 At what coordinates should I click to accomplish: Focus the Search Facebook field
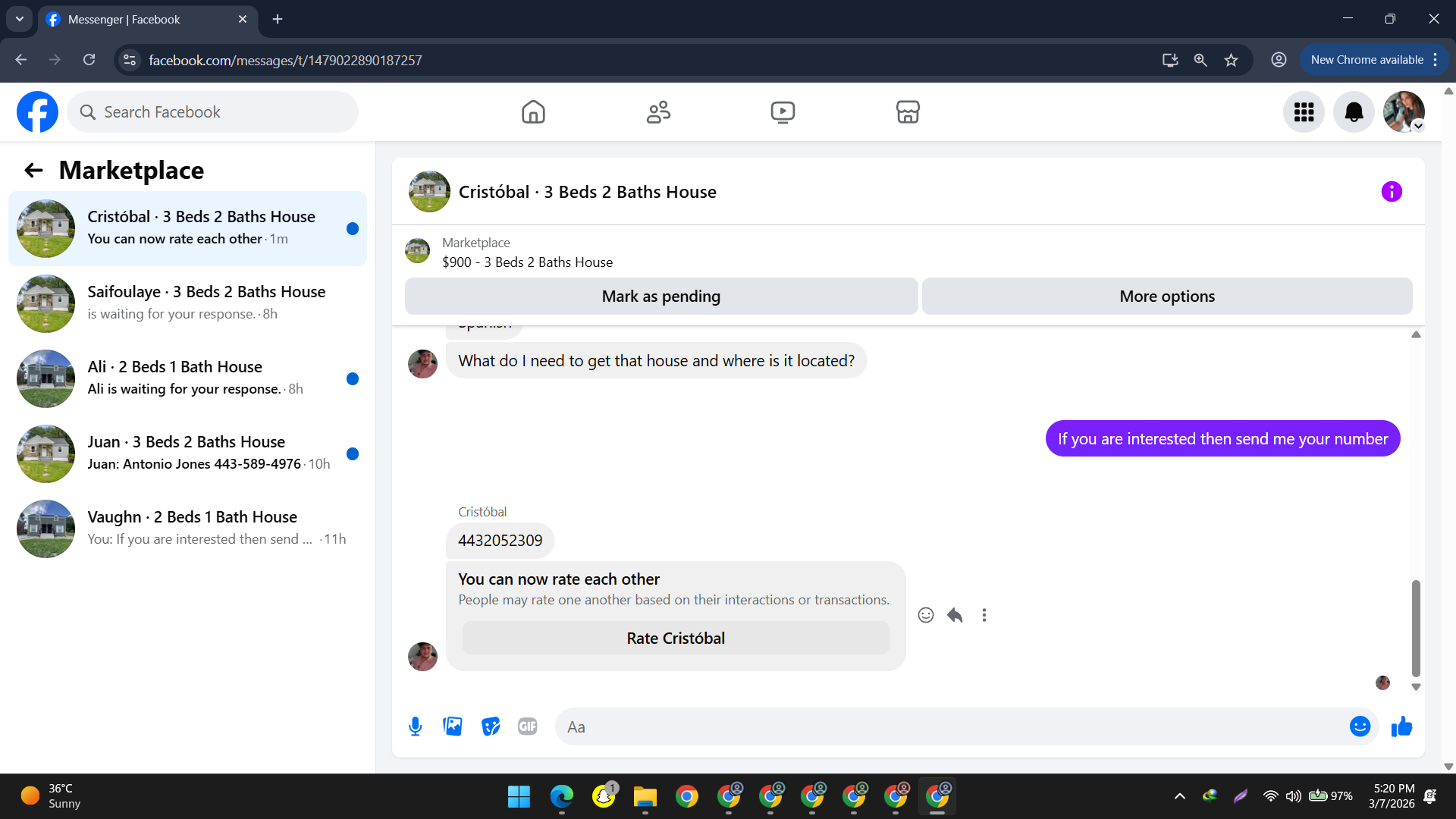[x=213, y=112]
